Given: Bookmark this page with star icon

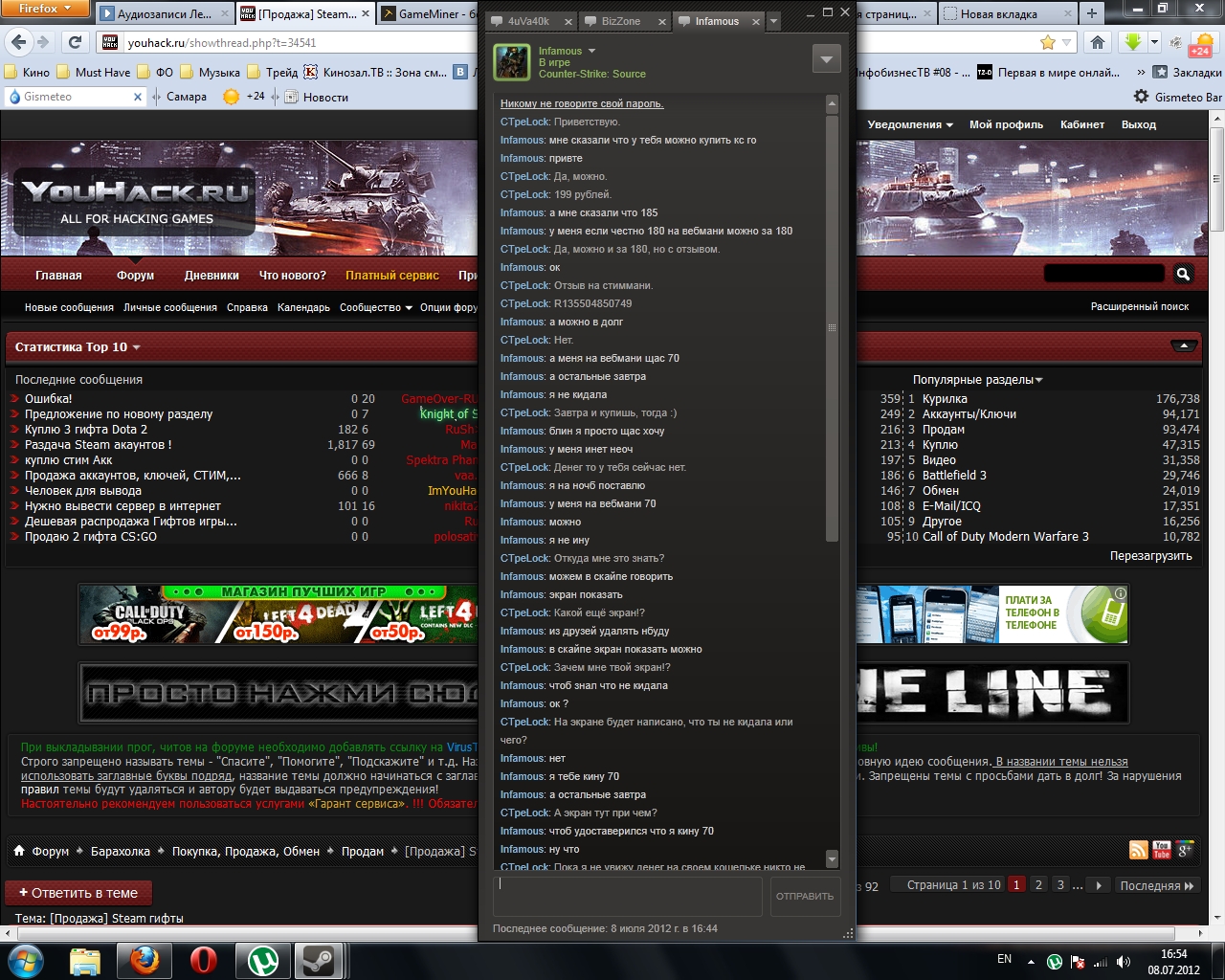Looking at the screenshot, I should [1048, 42].
